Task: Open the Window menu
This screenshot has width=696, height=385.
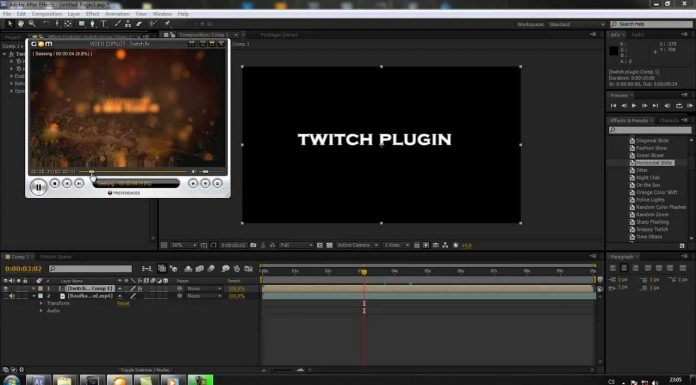Action: point(162,14)
